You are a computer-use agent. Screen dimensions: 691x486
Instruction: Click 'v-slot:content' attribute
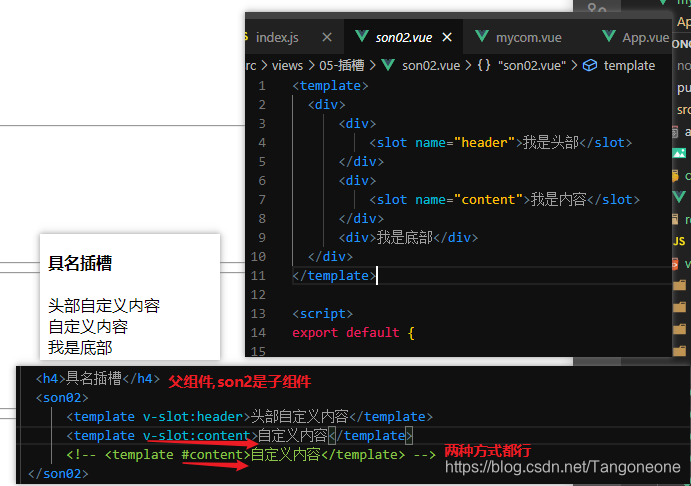pos(197,436)
